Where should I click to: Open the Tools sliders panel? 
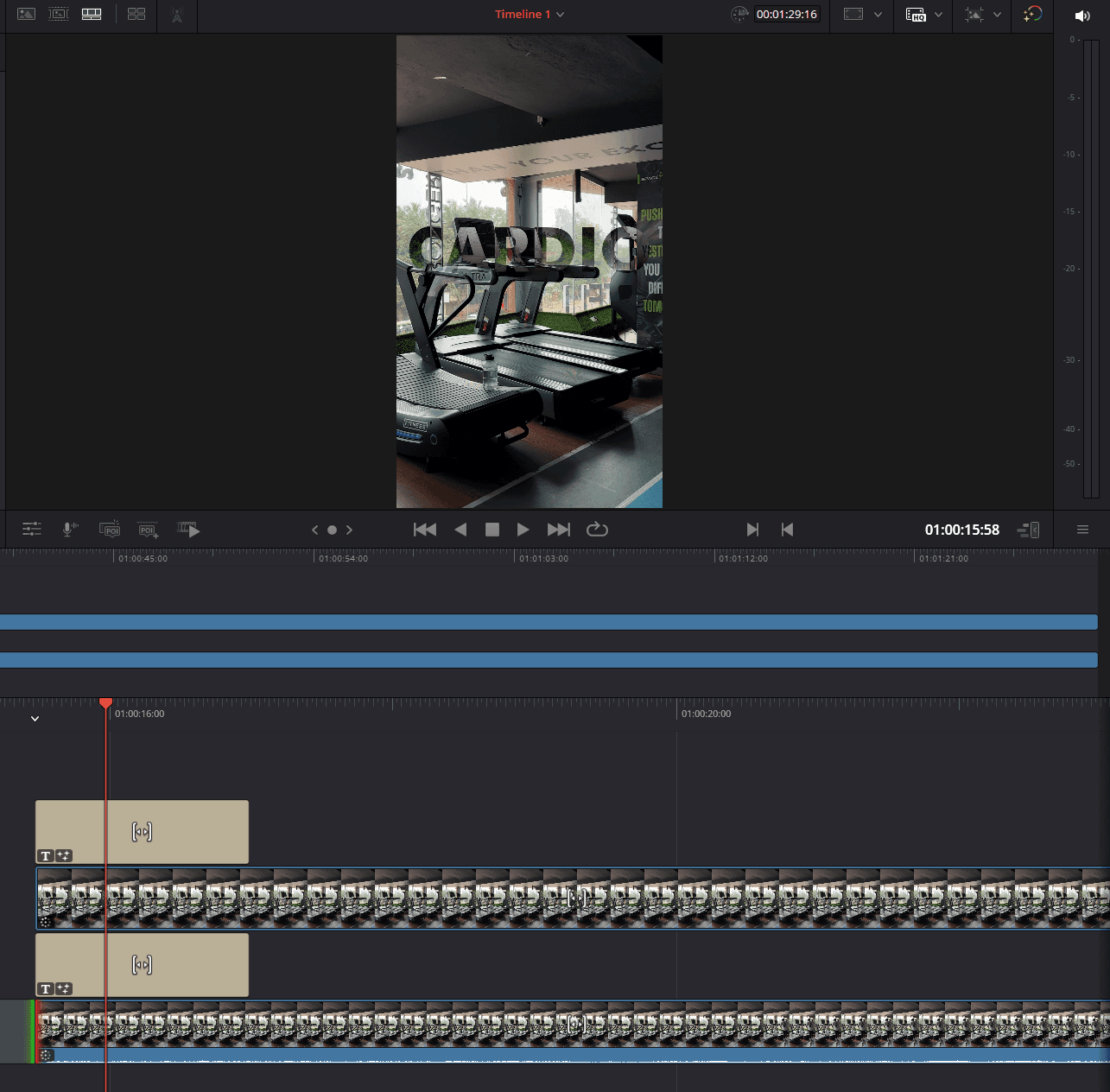pos(32,530)
